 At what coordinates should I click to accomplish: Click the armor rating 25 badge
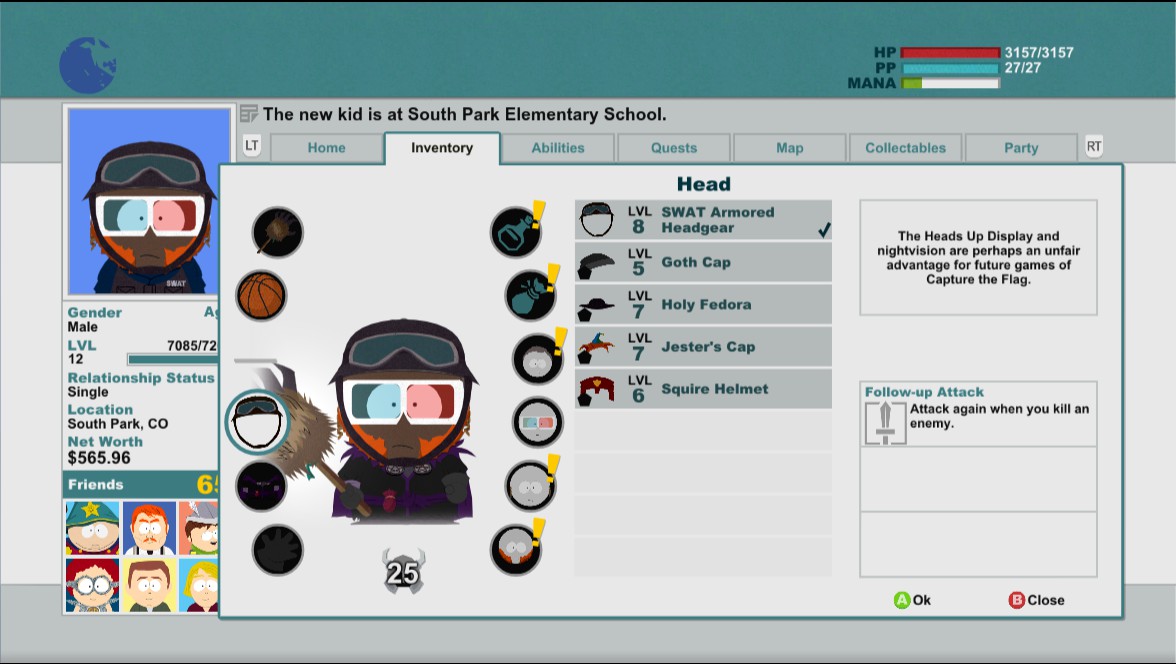[402, 572]
